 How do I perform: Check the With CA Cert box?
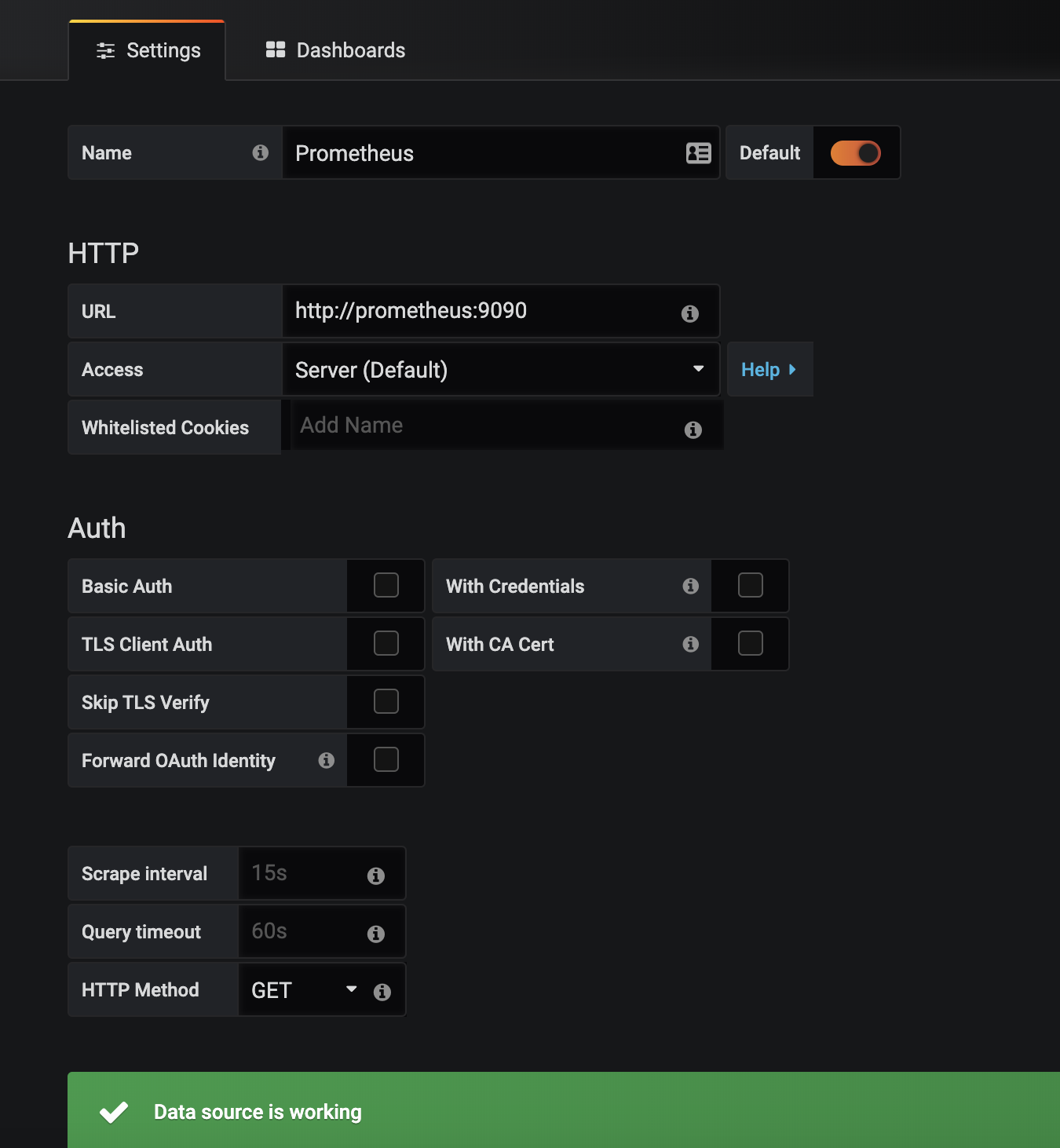[751, 643]
